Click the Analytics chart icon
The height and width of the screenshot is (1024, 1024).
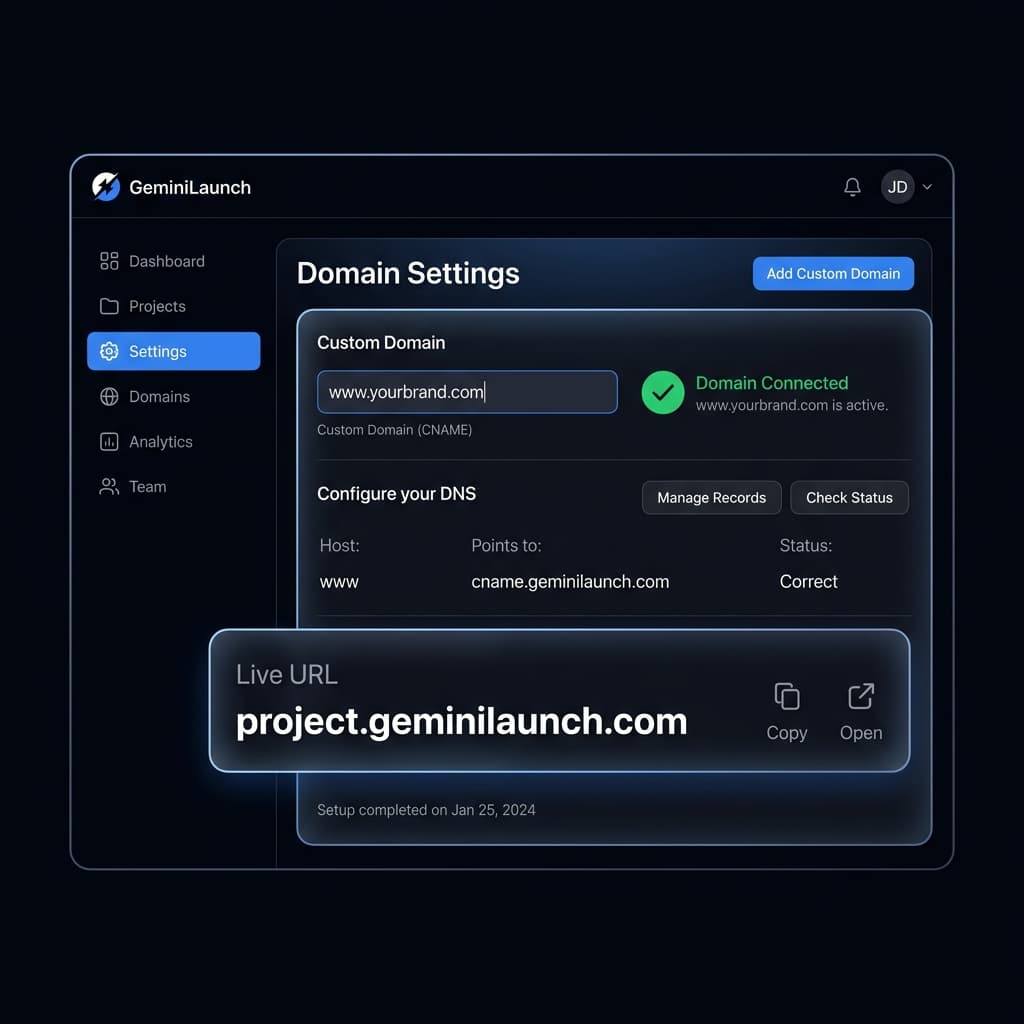109,441
